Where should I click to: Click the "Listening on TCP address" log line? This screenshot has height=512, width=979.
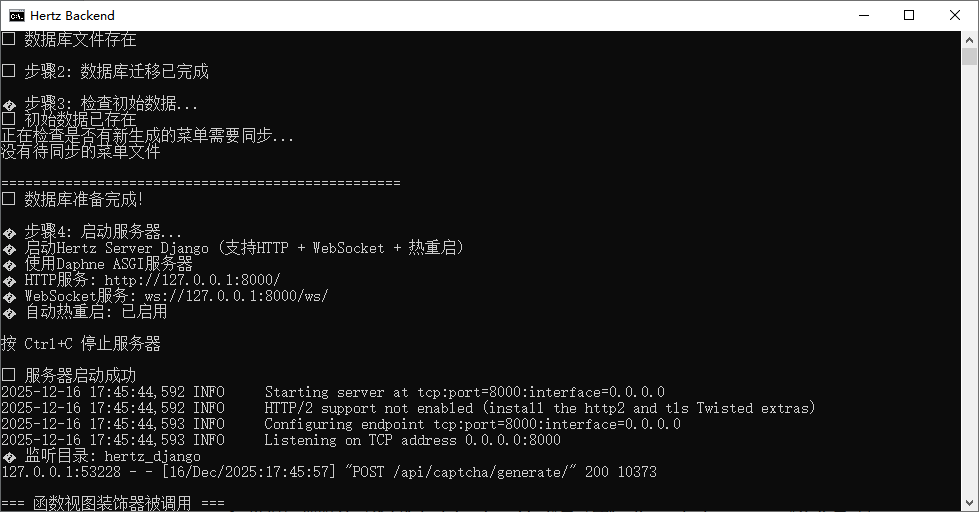click(412, 440)
